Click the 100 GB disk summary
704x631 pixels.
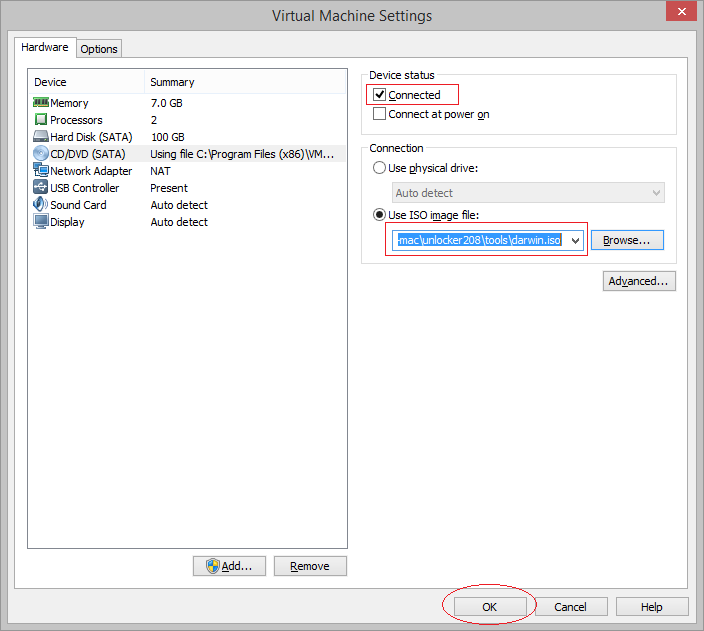tap(167, 137)
